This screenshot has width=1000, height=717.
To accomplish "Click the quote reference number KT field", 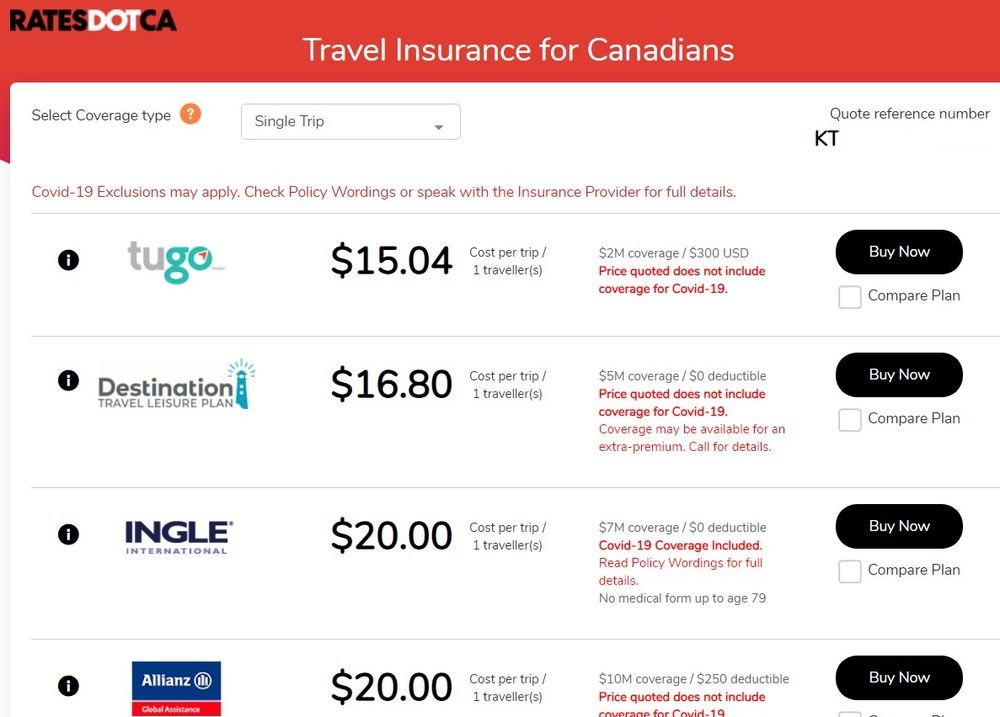I will coord(902,138).
